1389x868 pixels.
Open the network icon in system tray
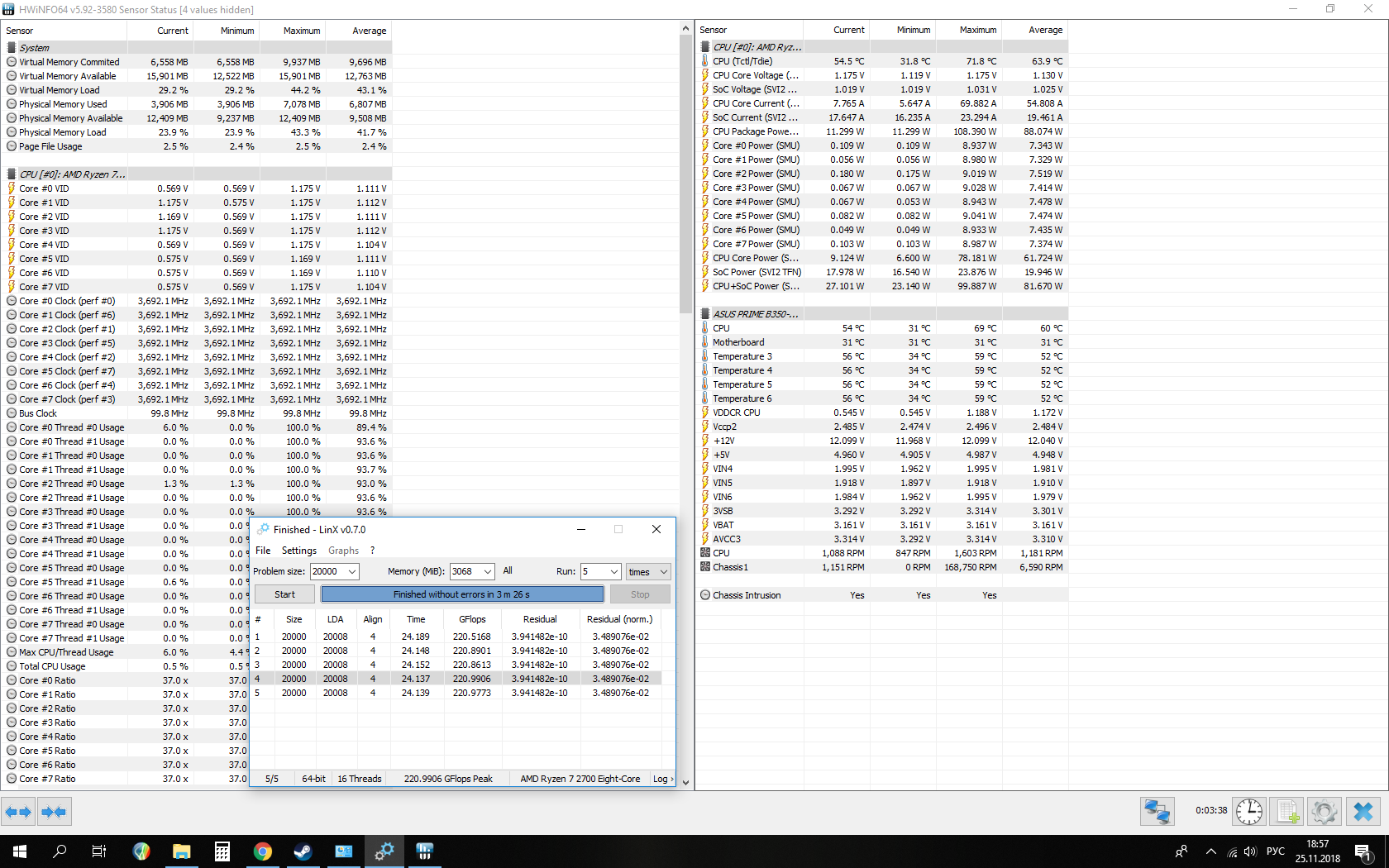click(x=1232, y=851)
